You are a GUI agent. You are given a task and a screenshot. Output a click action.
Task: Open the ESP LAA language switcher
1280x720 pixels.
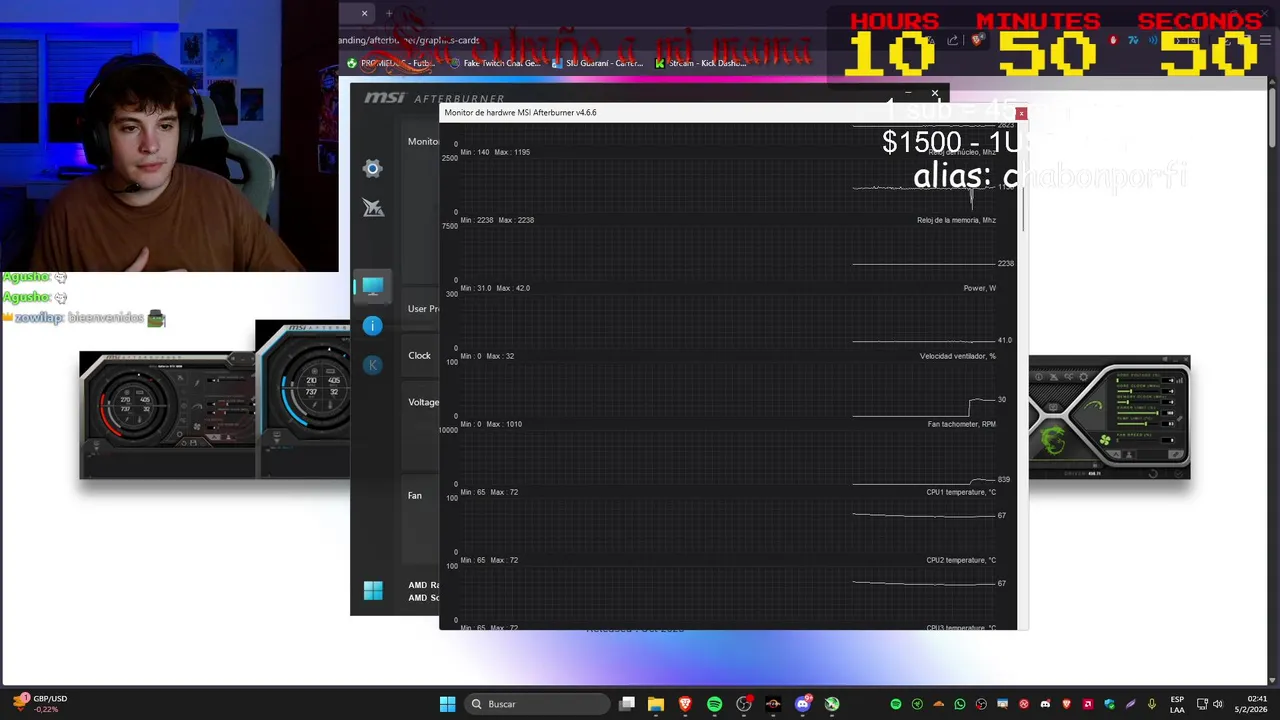tap(1177, 704)
